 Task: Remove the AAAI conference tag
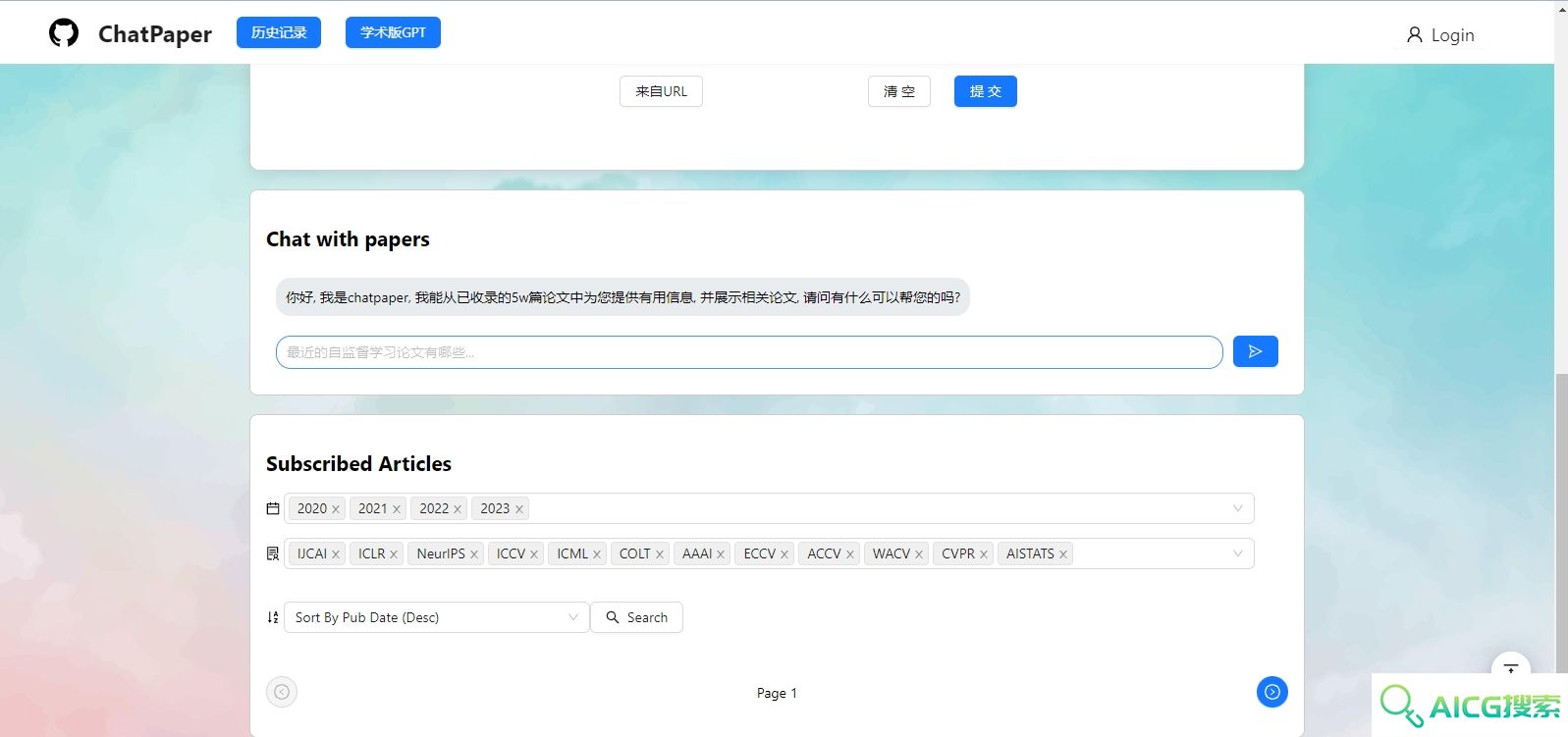click(721, 554)
